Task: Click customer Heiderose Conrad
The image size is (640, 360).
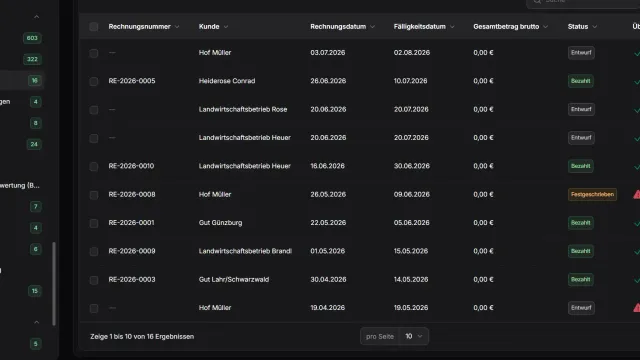Action: coord(227,81)
